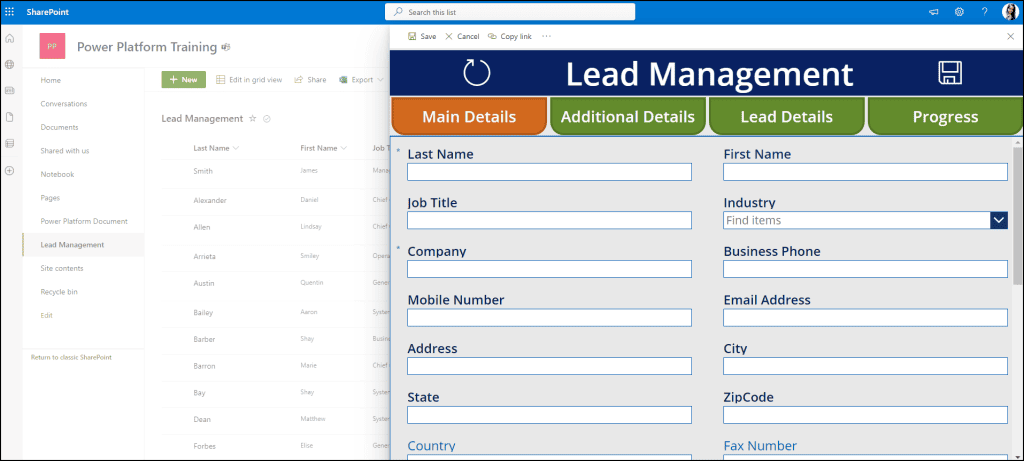Click the City input field
1024x461 pixels.
(x=865, y=366)
